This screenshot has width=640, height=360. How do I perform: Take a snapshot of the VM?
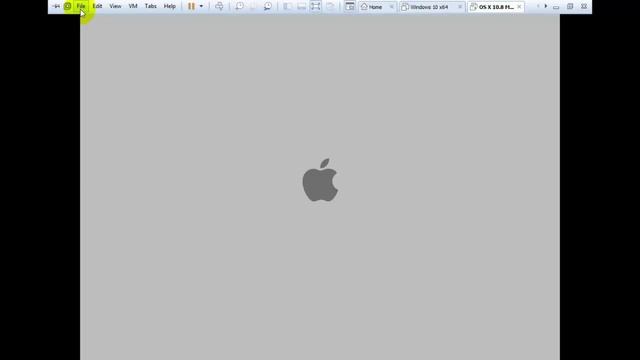[240, 6]
